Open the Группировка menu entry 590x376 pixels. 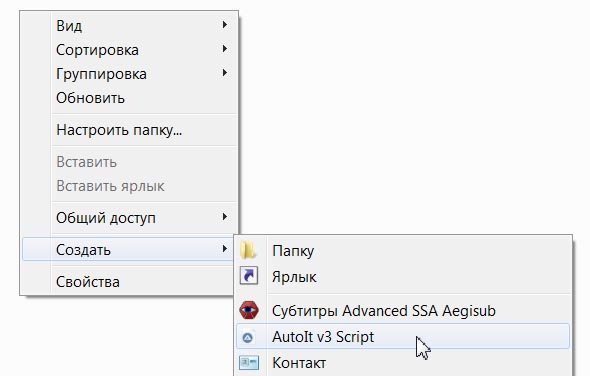pos(129,74)
